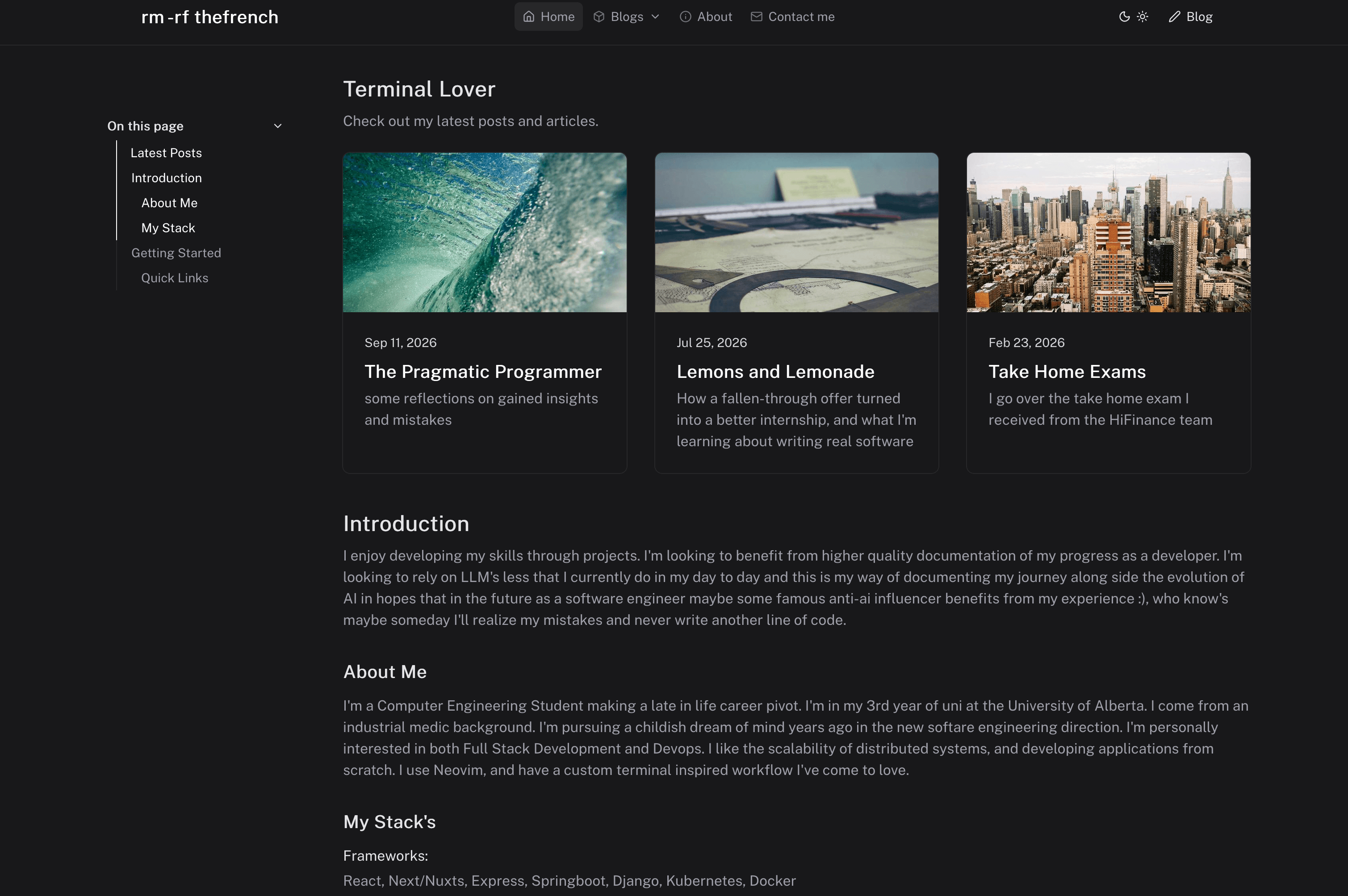1348x896 pixels.
Task: Jump to Quick Links in sidebar
Action: pos(174,278)
